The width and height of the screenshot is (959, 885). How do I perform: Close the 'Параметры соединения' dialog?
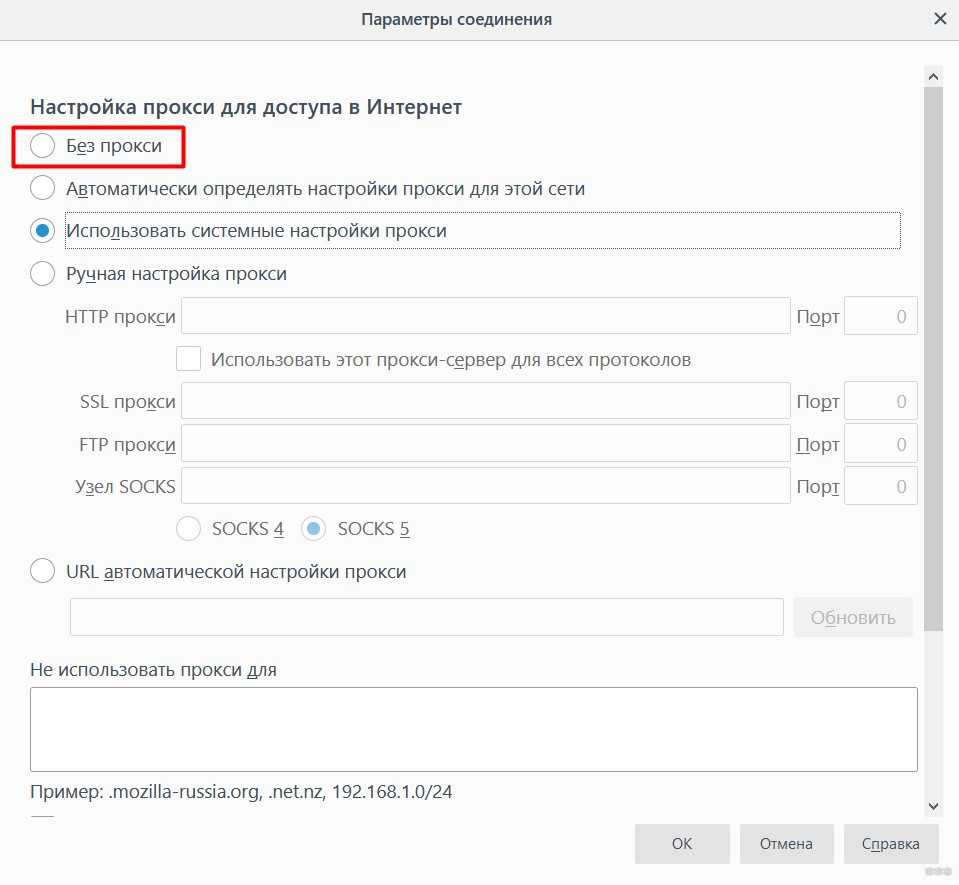[940, 19]
